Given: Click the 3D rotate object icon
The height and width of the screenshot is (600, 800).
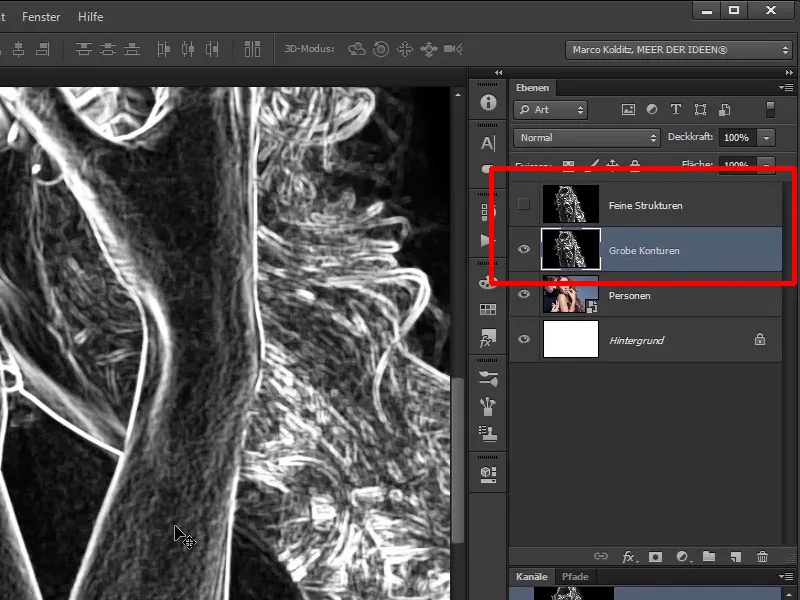Looking at the screenshot, I should click(357, 49).
